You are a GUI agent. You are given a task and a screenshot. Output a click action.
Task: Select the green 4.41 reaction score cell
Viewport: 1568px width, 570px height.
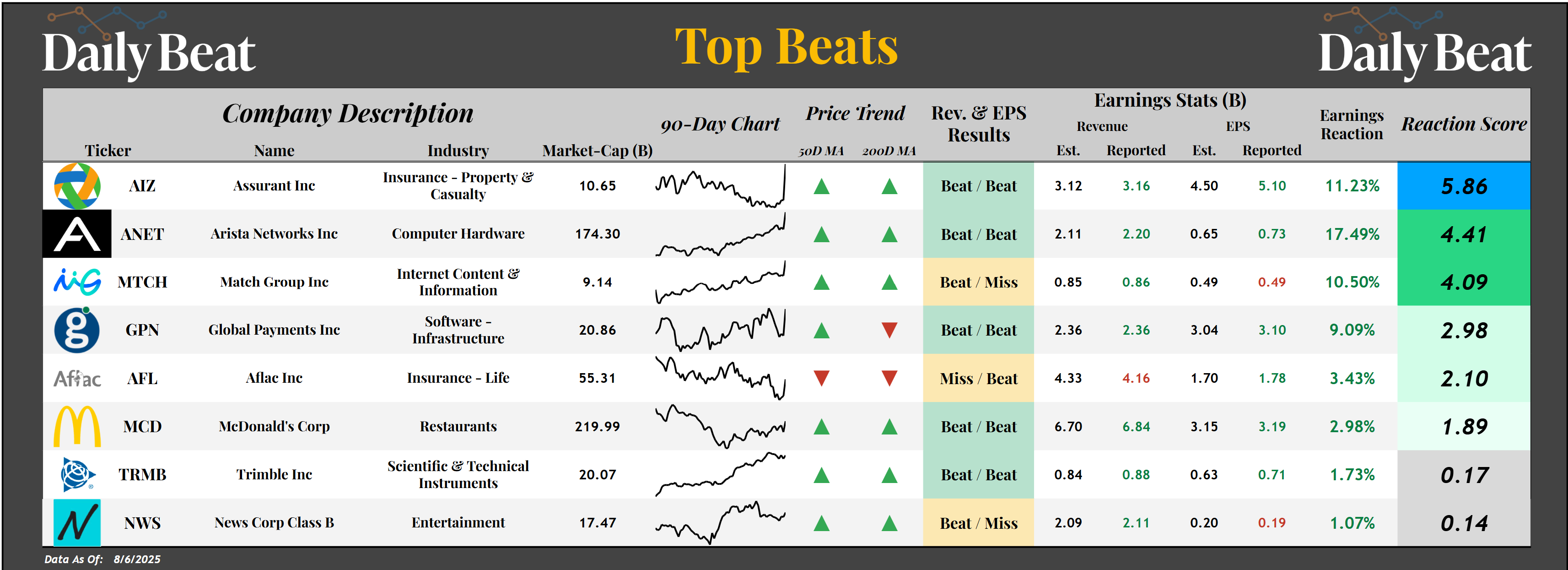point(1463,234)
